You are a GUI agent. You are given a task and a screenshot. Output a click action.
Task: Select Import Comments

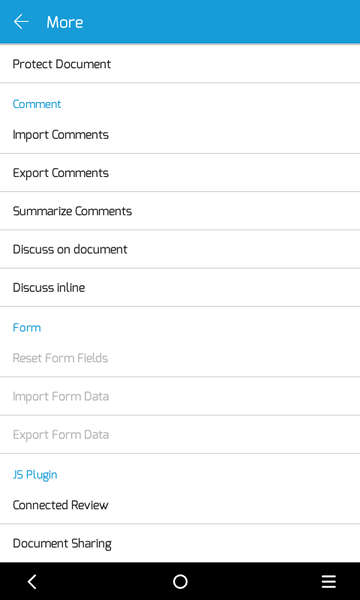click(180, 135)
